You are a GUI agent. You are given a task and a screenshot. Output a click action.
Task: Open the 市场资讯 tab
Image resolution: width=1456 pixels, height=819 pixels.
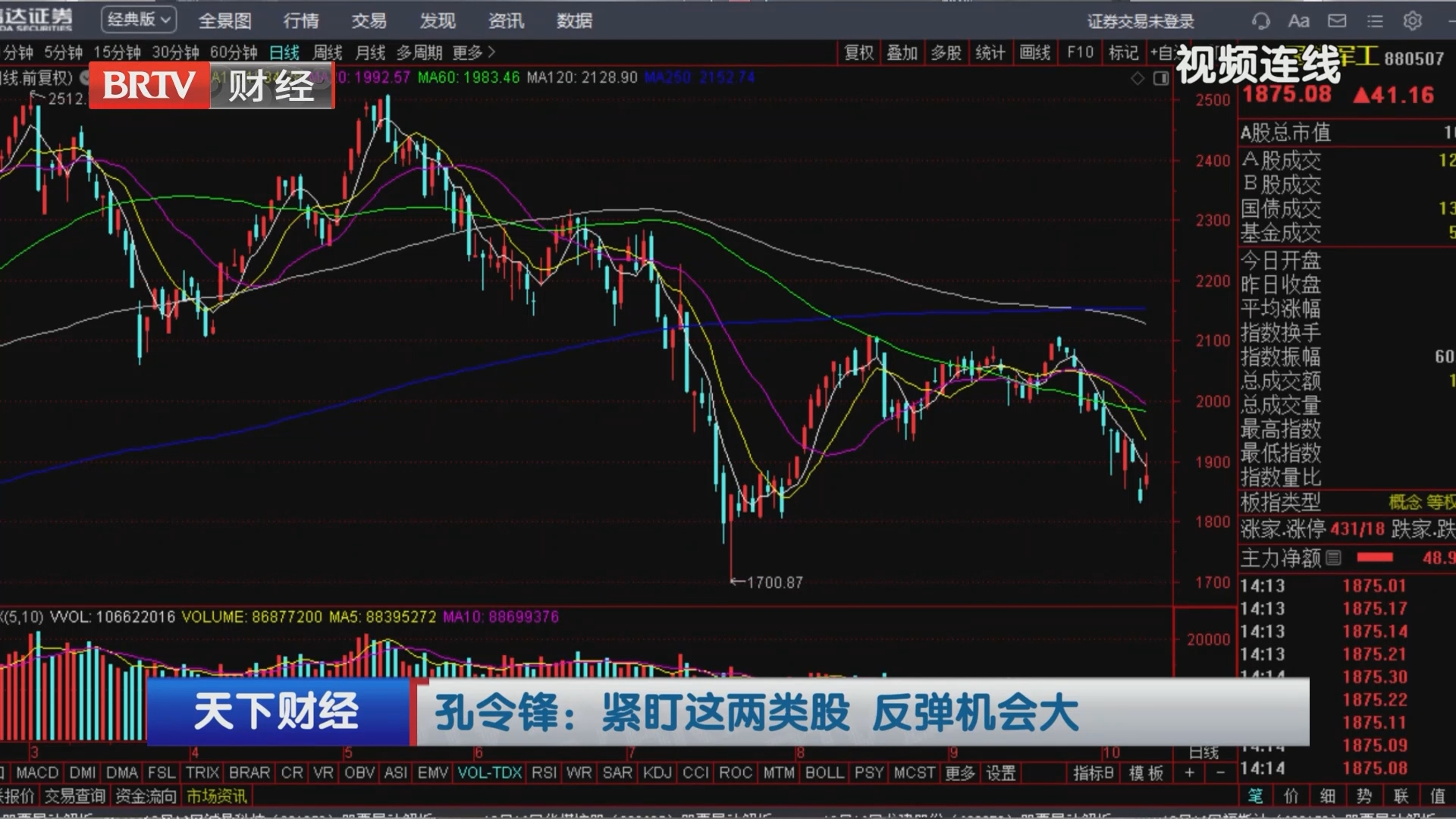[x=217, y=795]
